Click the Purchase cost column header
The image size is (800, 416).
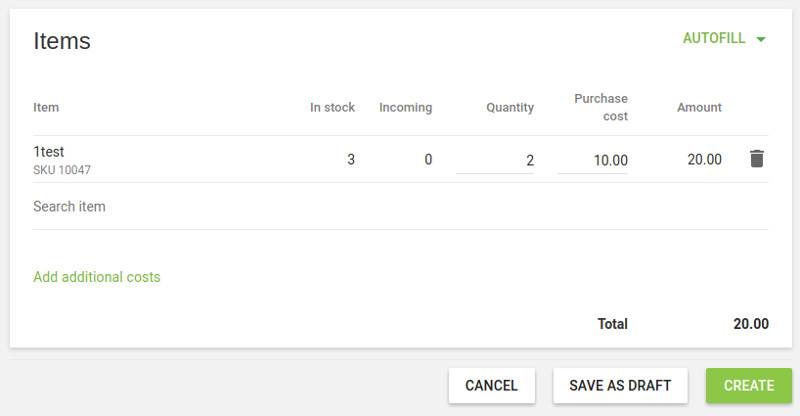point(601,108)
